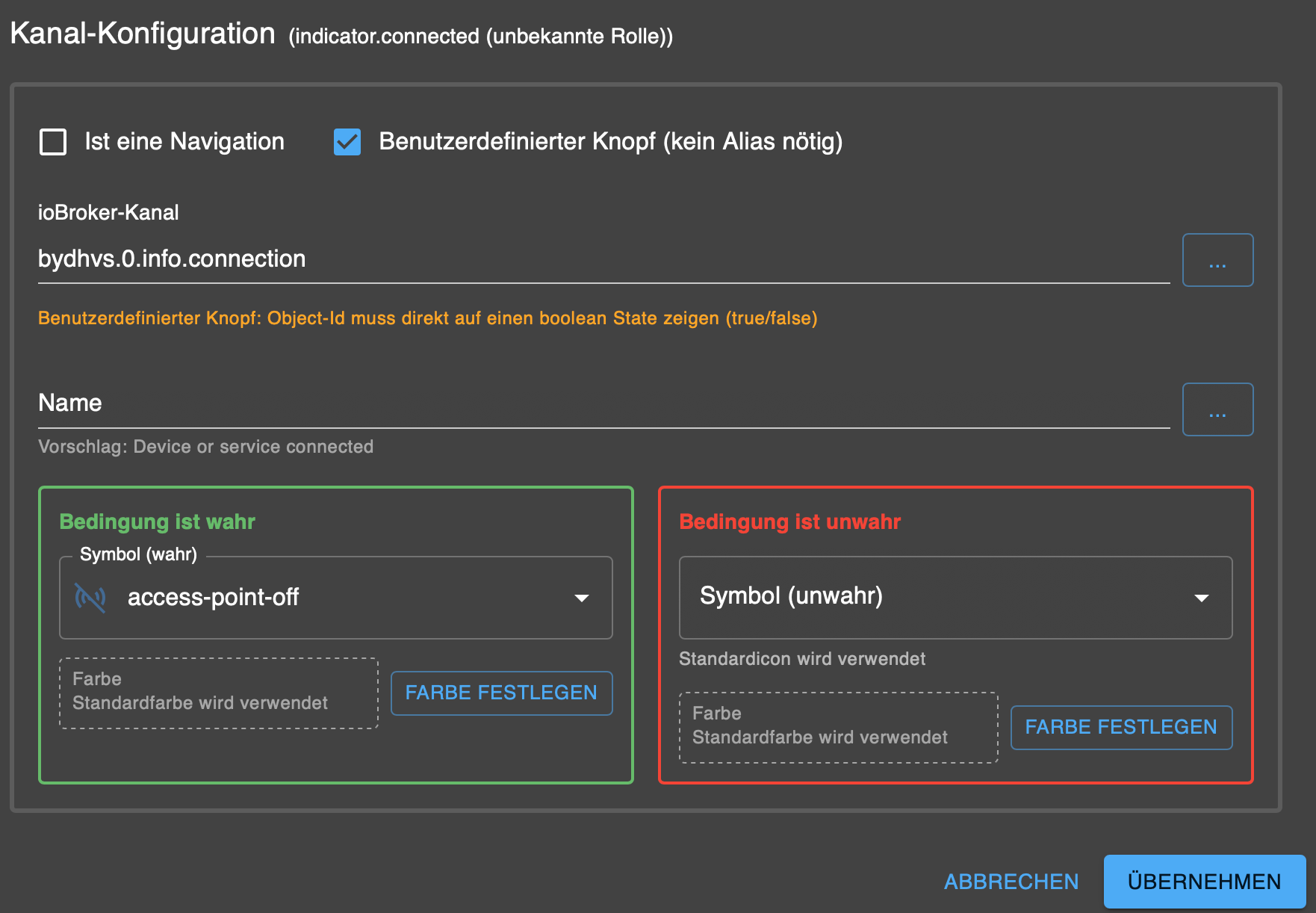Uncheck the 'Benutzerdefinierter Knopf' checkbox

347,142
